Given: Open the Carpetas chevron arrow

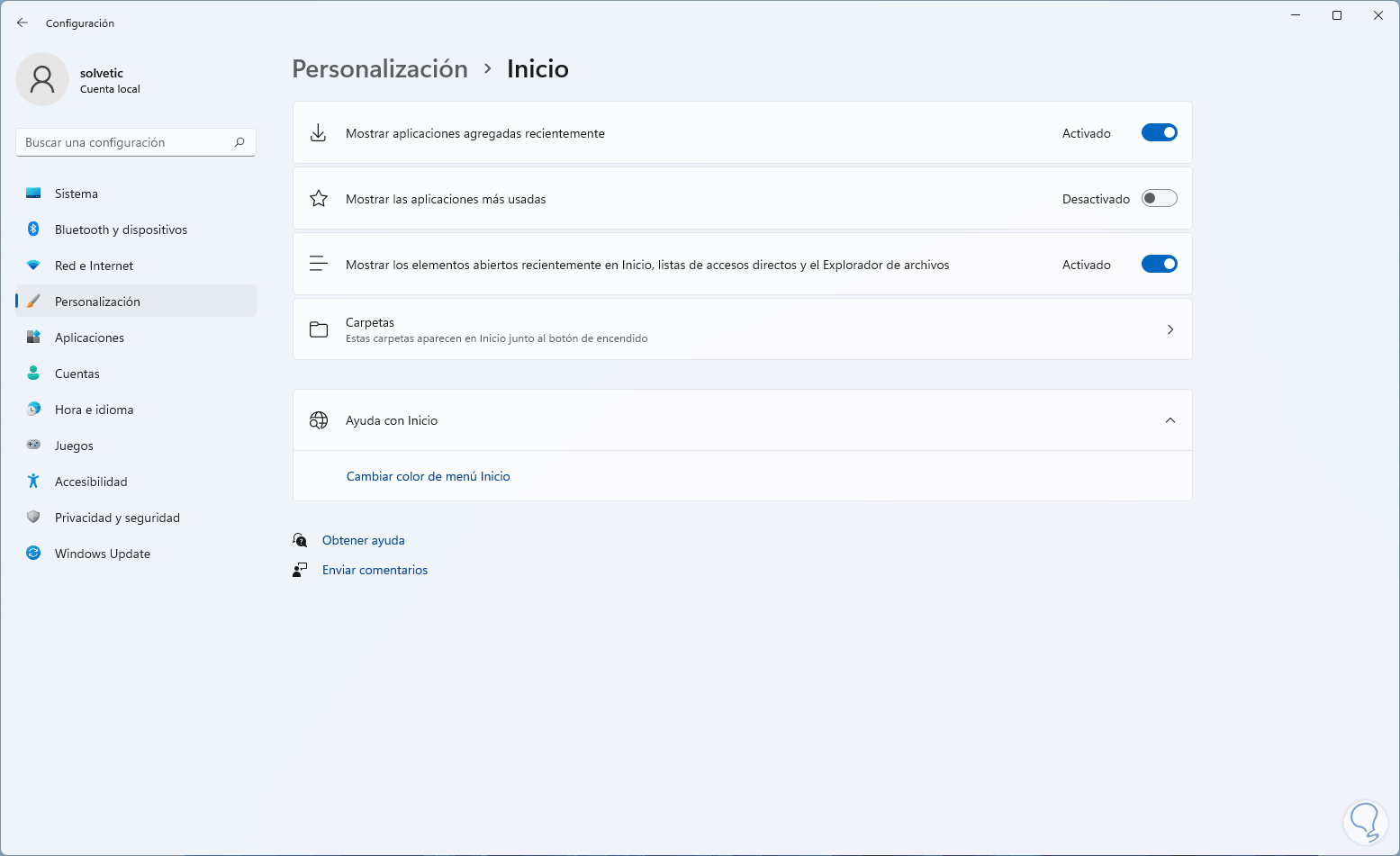Looking at the screenshot, I should (1170, 329).
